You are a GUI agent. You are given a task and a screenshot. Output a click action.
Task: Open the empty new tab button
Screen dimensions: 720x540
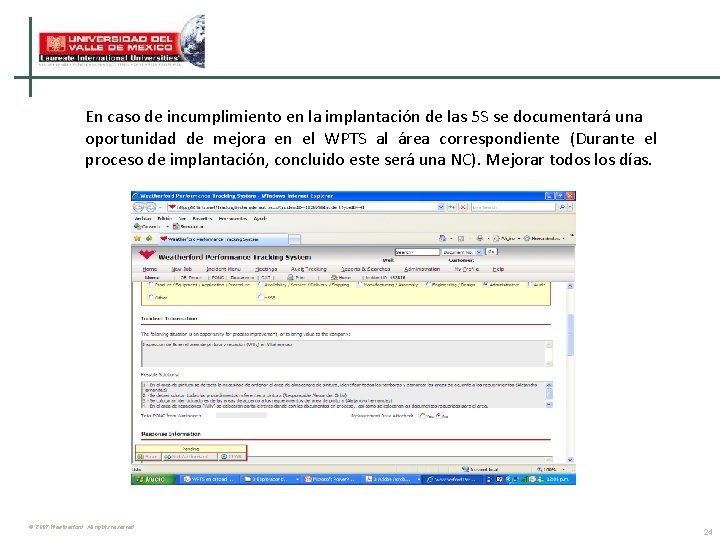coord(295,239)
